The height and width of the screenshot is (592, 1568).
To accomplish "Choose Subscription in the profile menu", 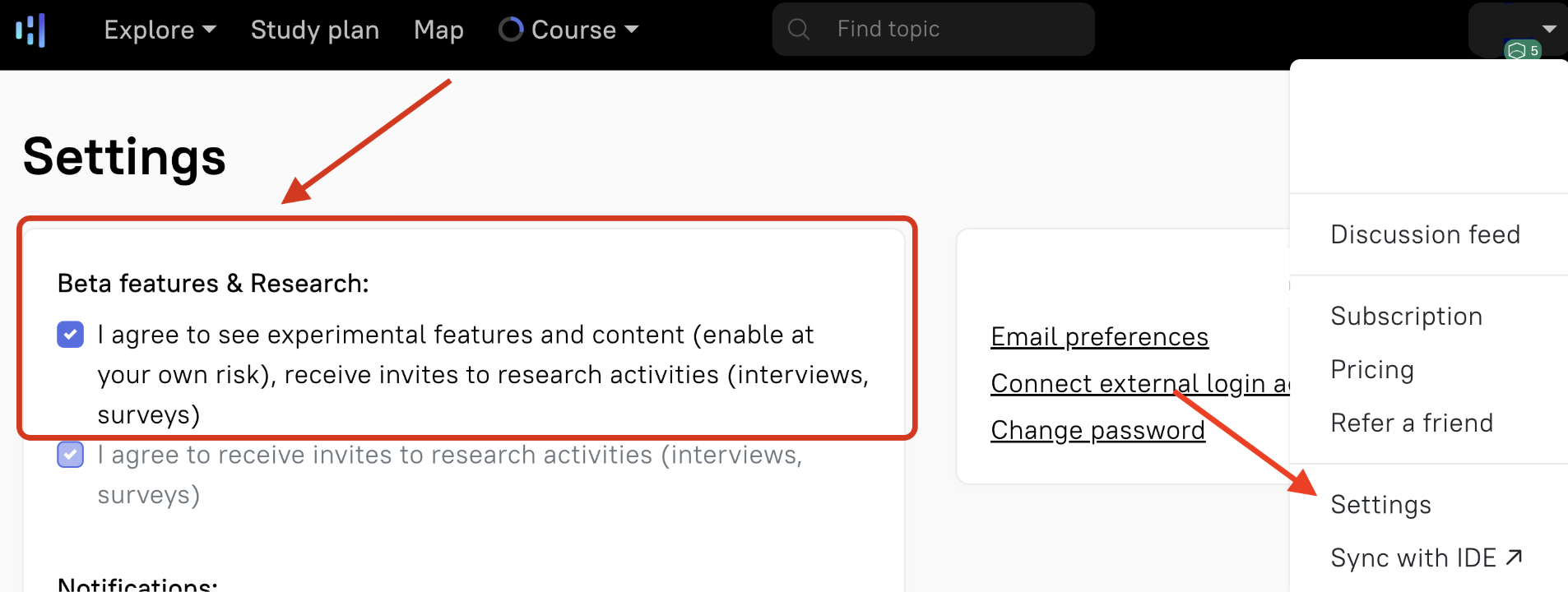I will coord(1407,316).
